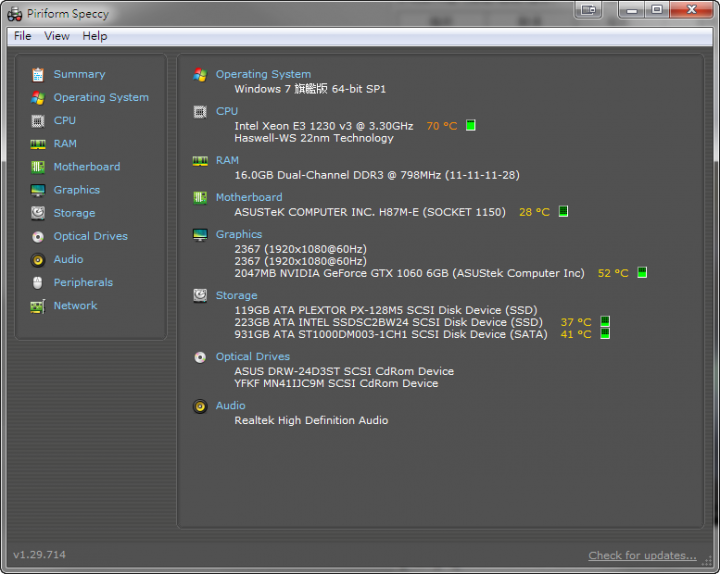
Task: Click the Graphics monitor icon in summary panel
Action: tap(200, 235)
